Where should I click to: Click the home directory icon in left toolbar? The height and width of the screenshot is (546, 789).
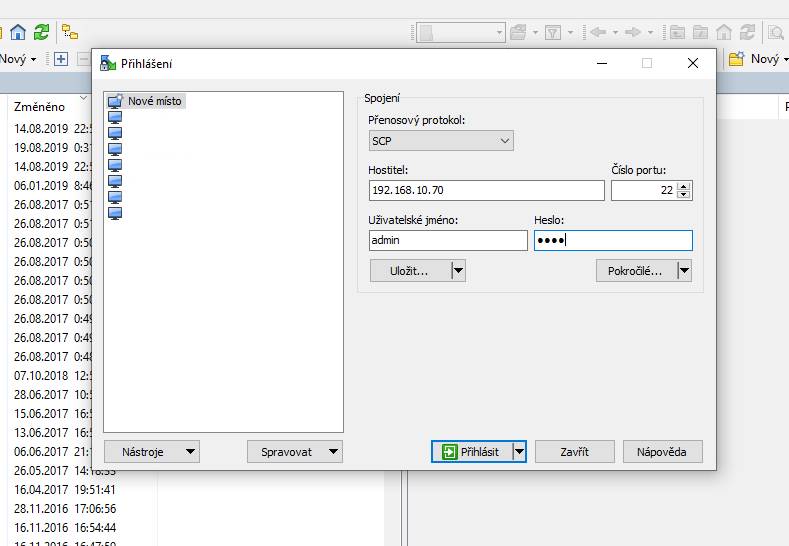(x=18, y=32)
